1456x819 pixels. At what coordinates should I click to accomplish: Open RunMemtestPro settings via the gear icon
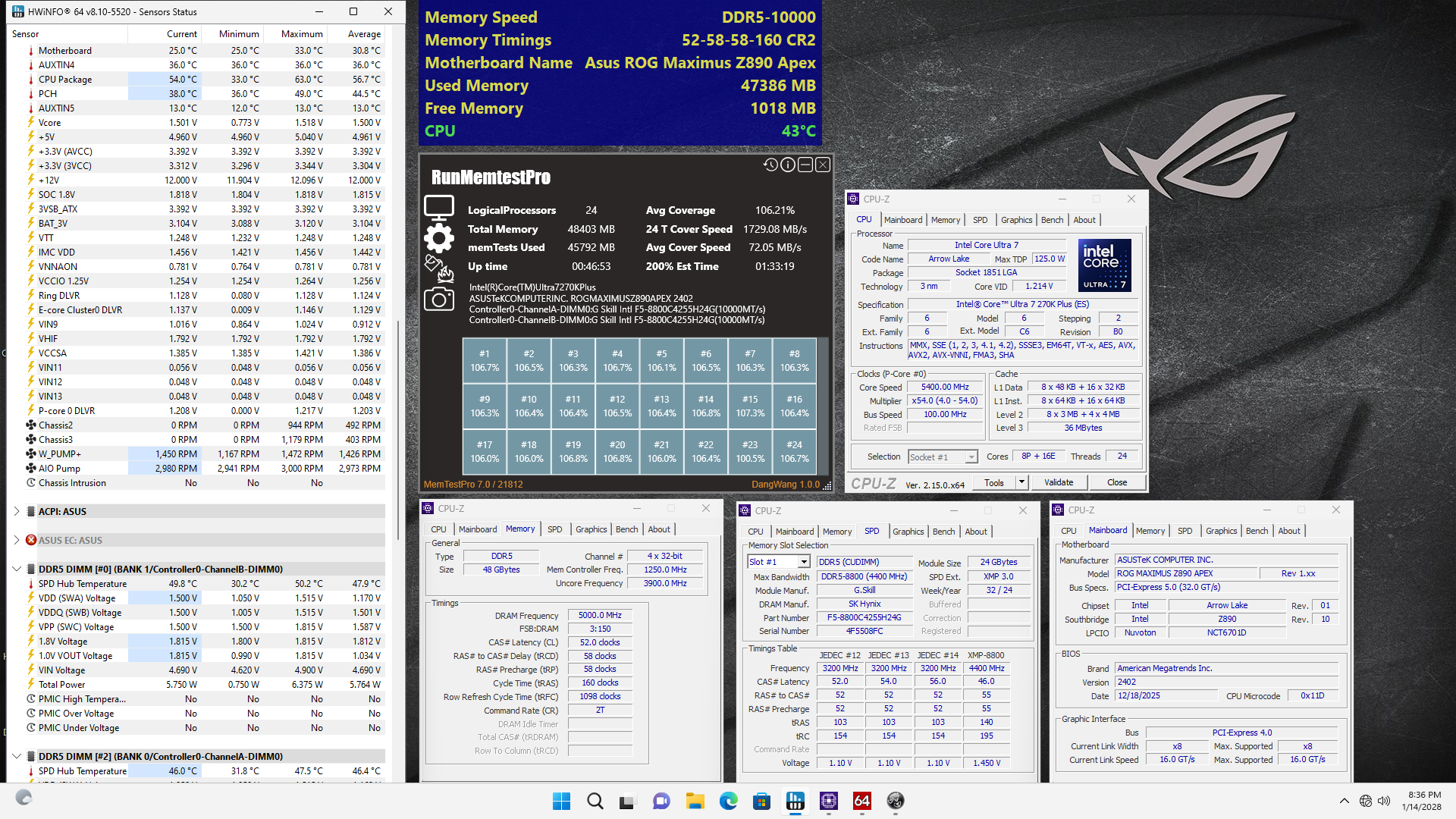438,237
